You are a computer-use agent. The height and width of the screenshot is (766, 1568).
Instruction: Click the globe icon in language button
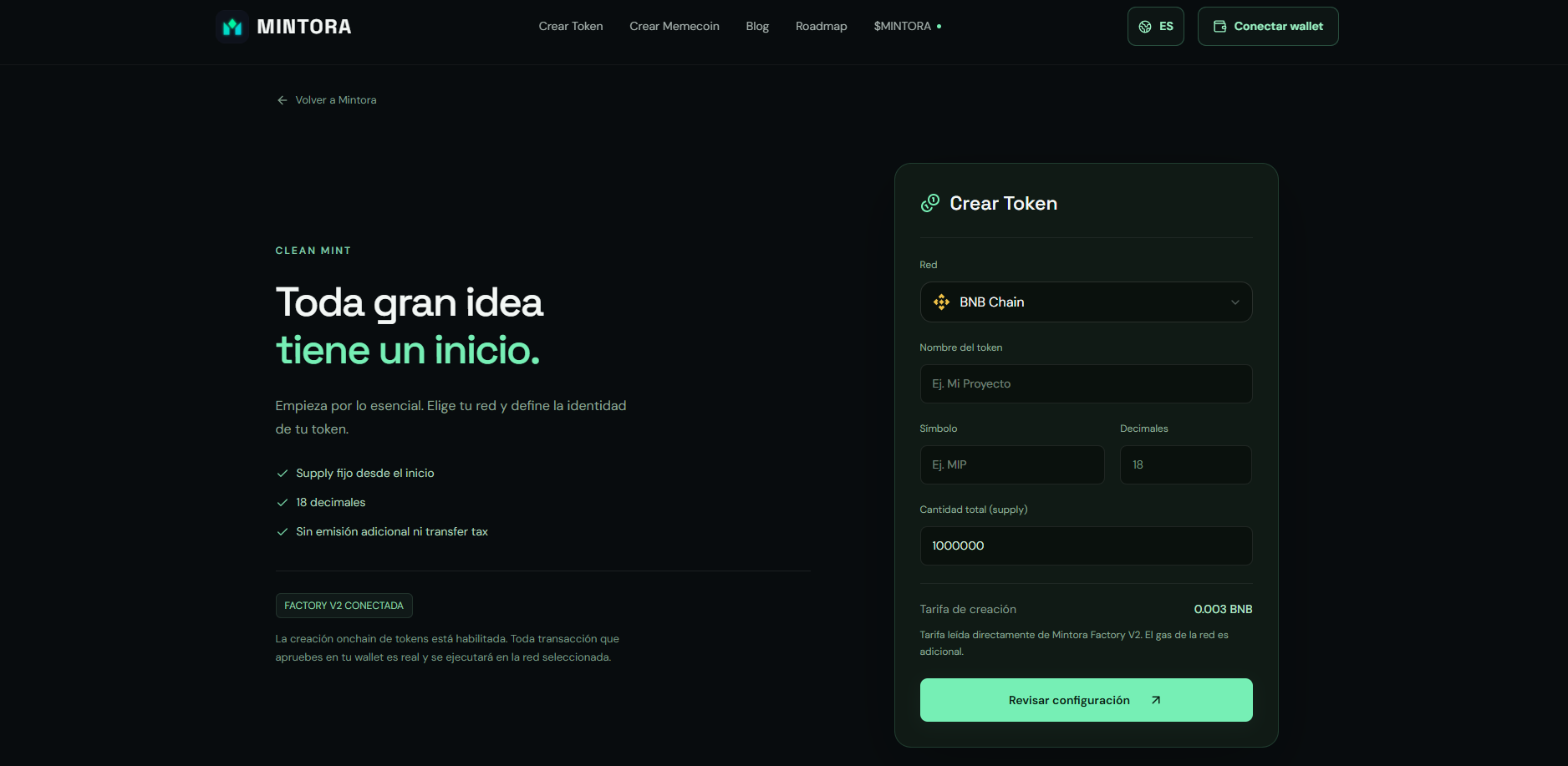[1145, 27]
